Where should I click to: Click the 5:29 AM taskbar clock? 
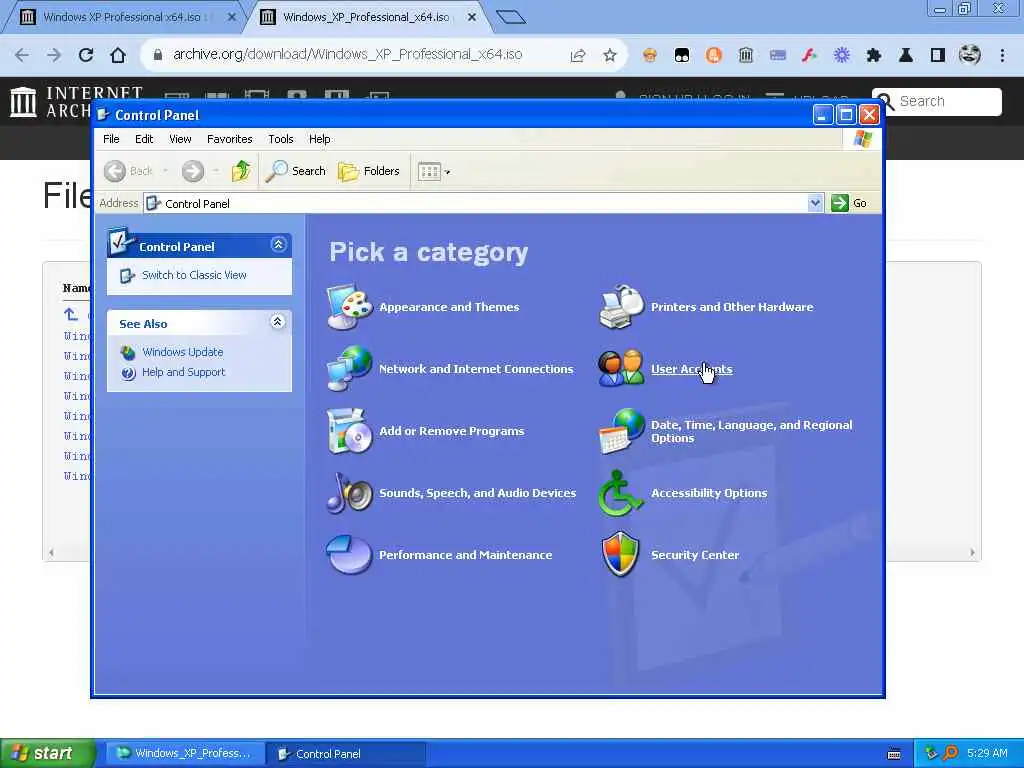tap(987, 753)
